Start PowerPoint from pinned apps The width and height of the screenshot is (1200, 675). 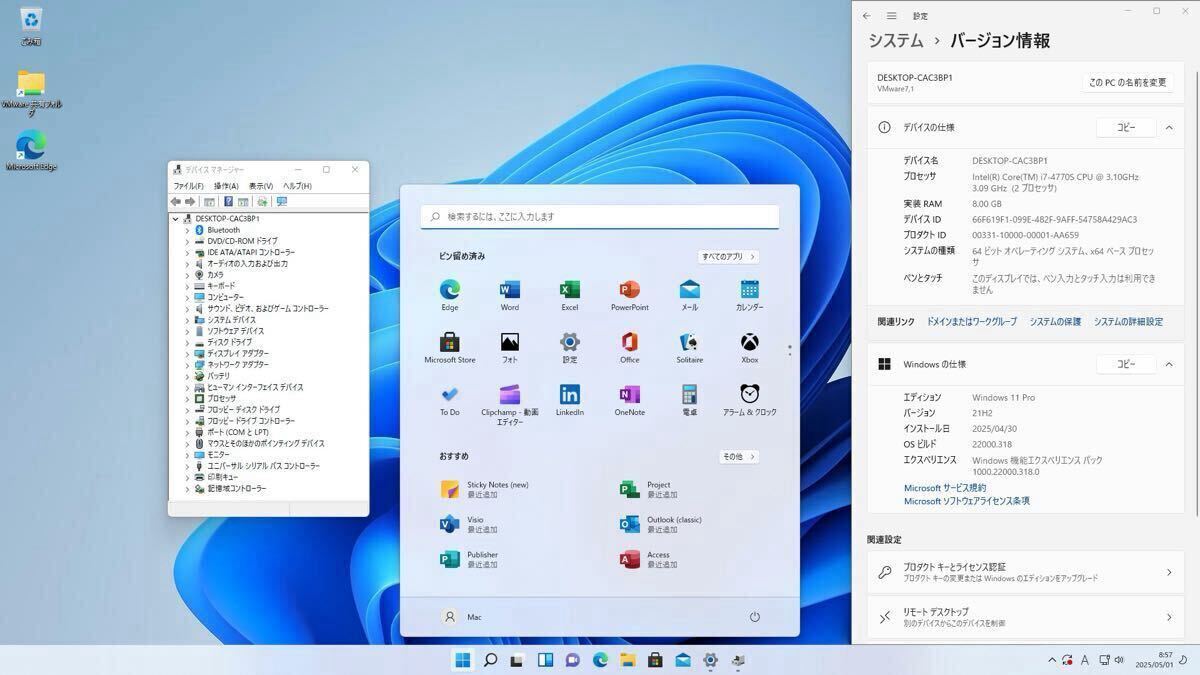coord(630,295)
